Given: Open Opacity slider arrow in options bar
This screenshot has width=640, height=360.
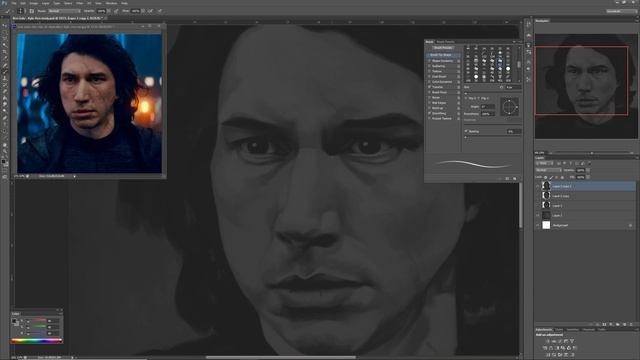Looking at the screenshot, I should (109, 11).
